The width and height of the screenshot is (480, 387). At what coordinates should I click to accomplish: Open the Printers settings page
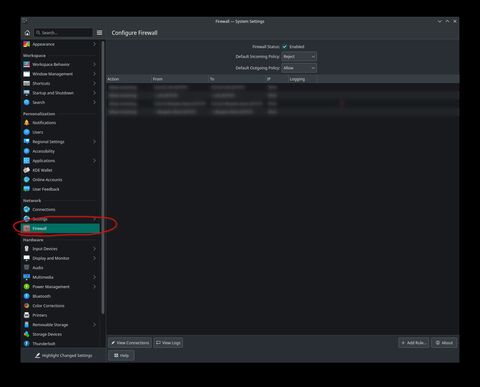[x=60, y=315]
